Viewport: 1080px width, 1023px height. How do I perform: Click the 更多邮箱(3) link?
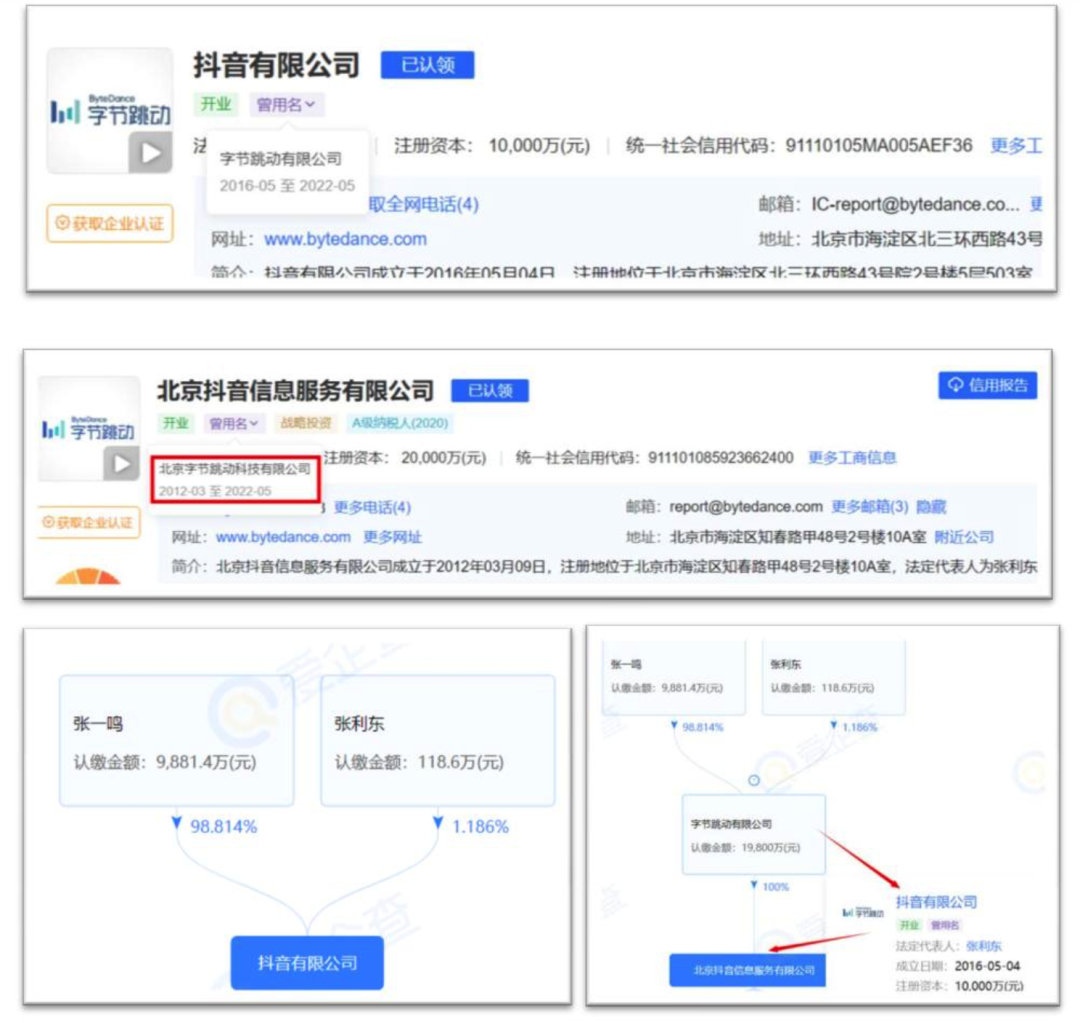coord(870,506)
